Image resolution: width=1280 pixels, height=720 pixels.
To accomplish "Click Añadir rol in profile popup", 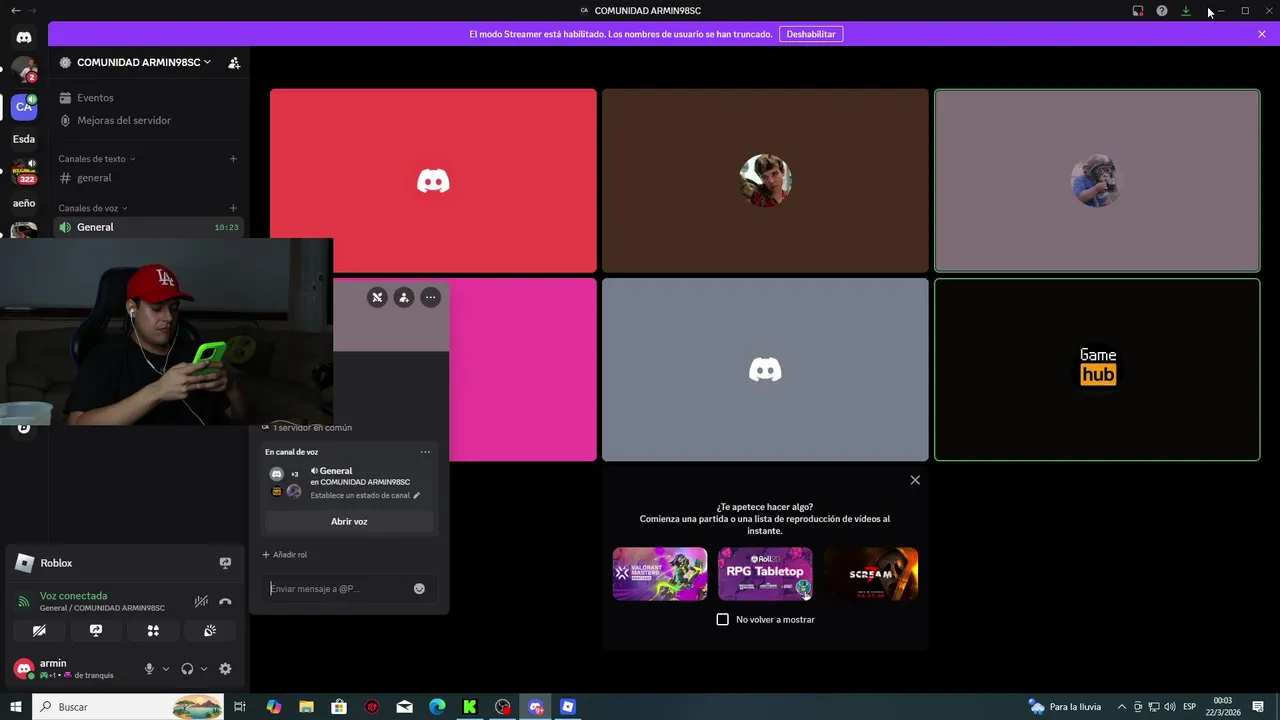I will click(x=285, y=555).
